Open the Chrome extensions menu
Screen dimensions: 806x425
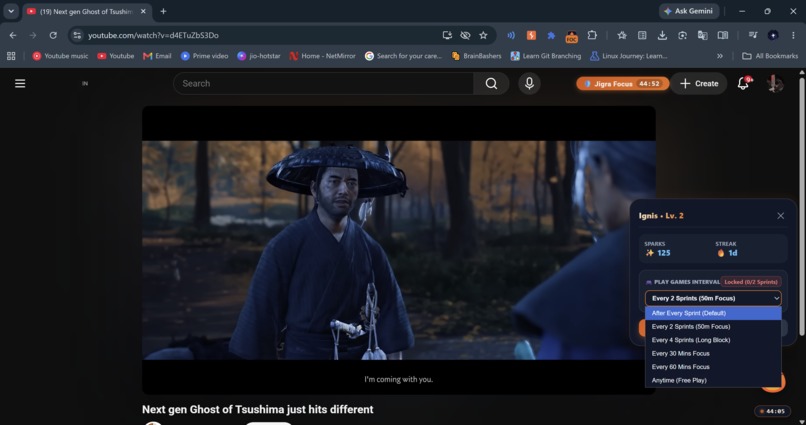592,35
